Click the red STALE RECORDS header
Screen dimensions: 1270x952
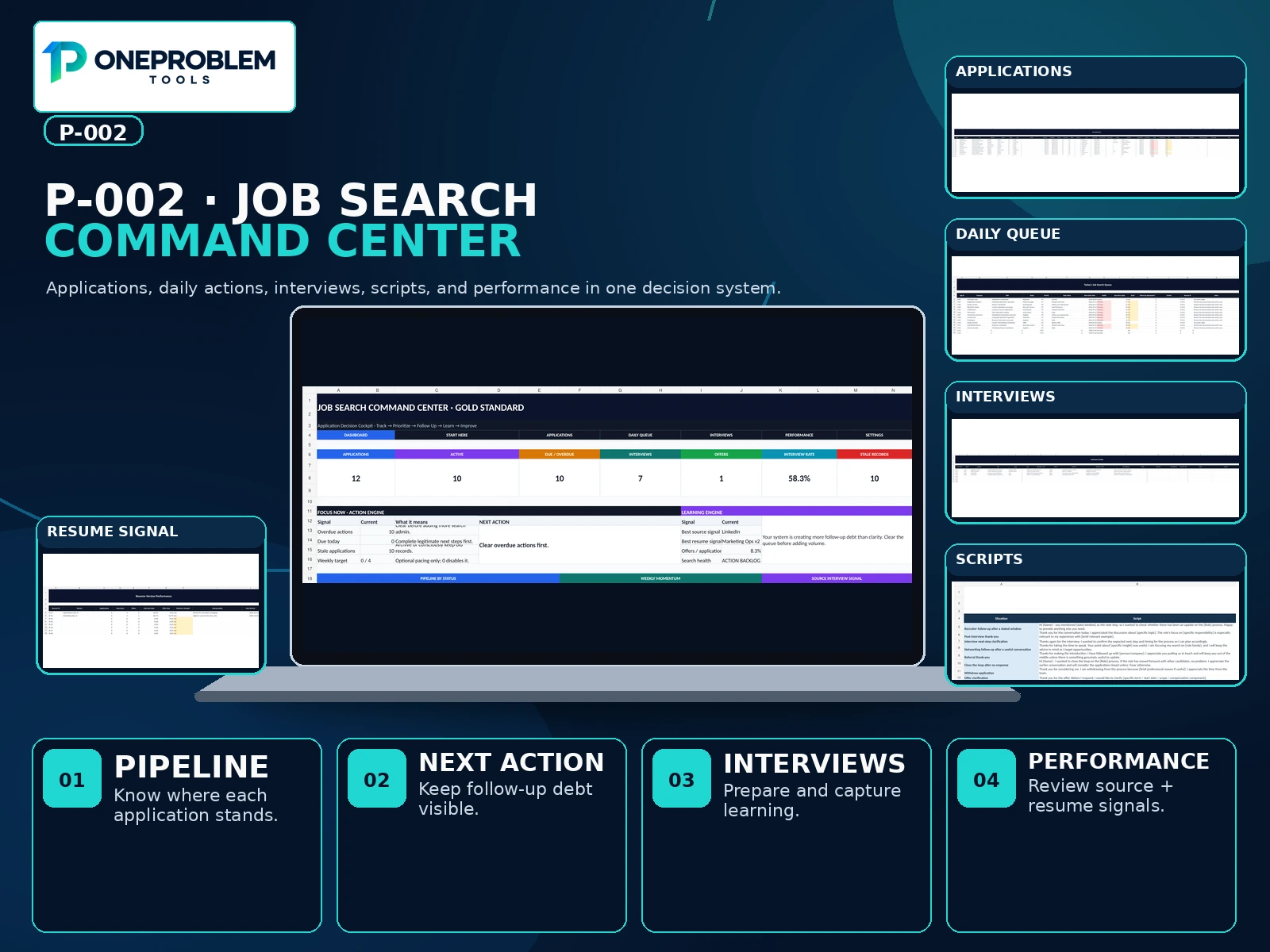(874, 455)
